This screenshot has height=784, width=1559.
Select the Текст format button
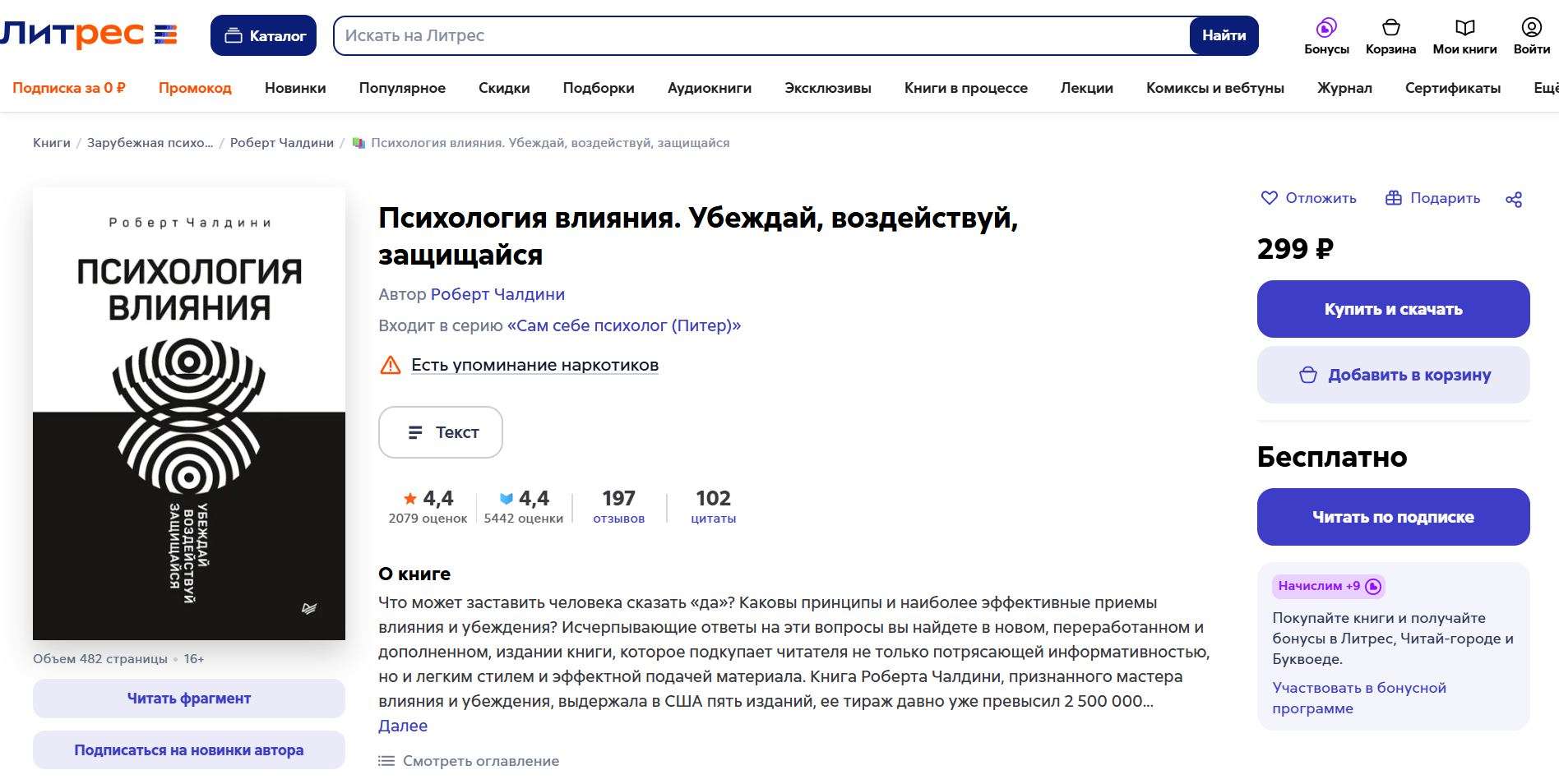(x=441, y=432)
